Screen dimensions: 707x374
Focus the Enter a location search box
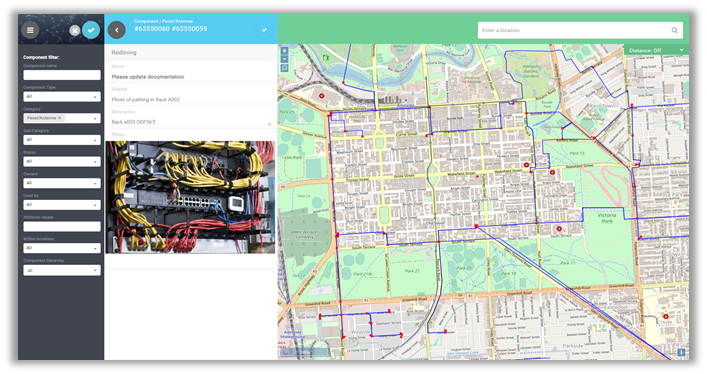pos(580,30)
